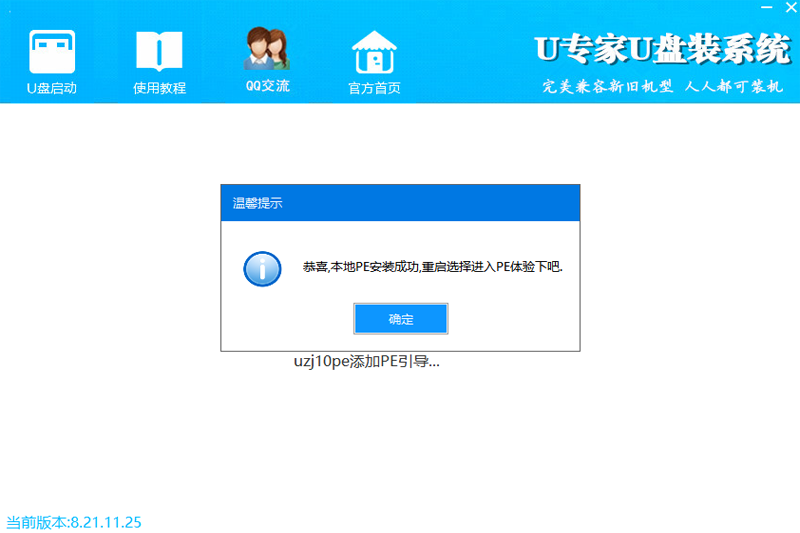Open the U盘启动 USB drive icon
800x533 pixels.
click(52, 49)
